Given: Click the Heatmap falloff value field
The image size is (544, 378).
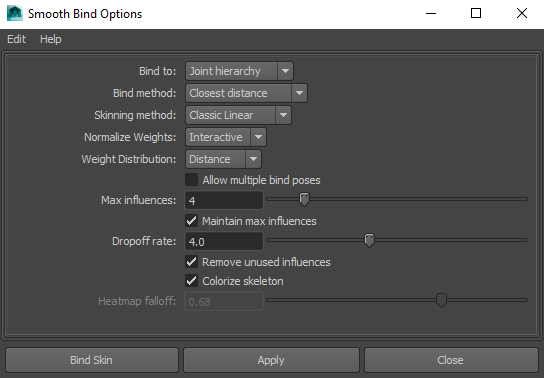Looking at the screenshot, I should 224,301.
